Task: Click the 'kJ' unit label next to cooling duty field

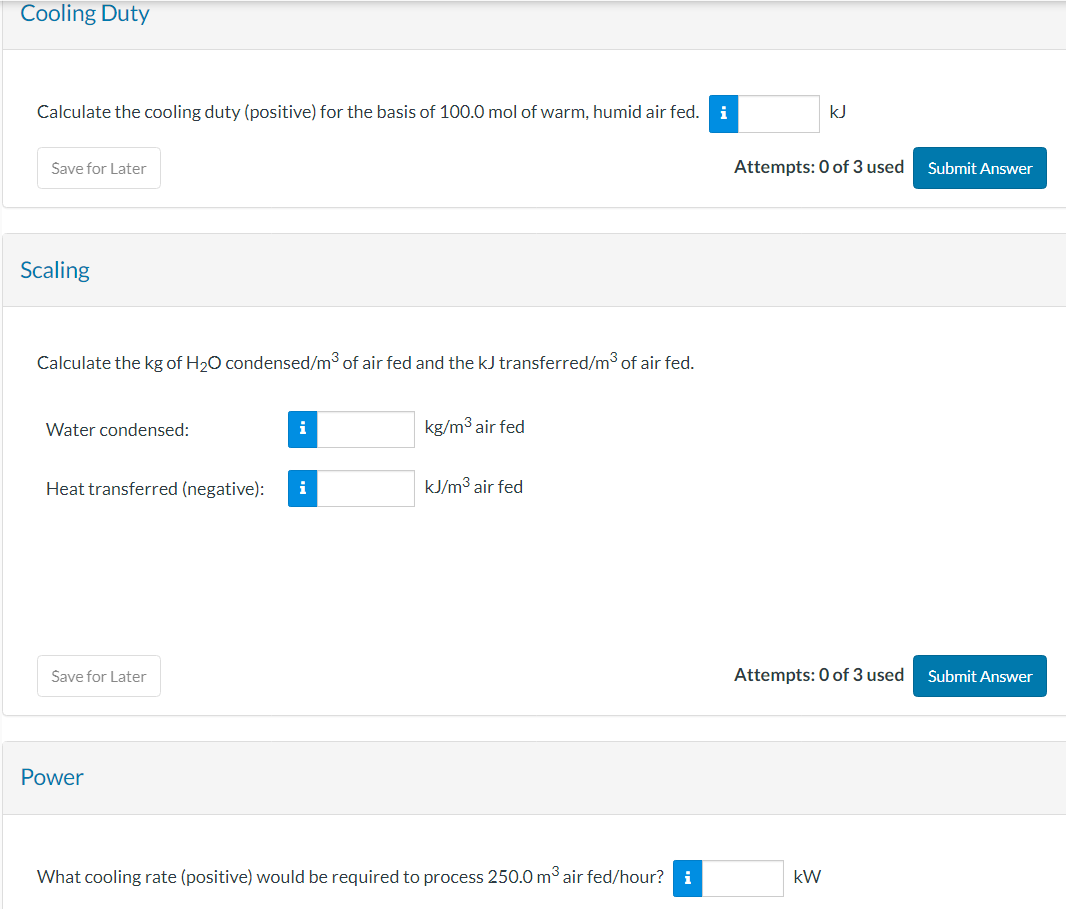Action: pyautogui.click(x=838, y=112)
